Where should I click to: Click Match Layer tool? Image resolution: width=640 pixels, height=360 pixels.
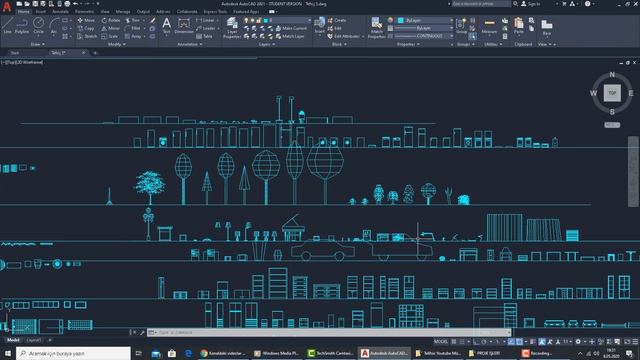tap(290, 36)
